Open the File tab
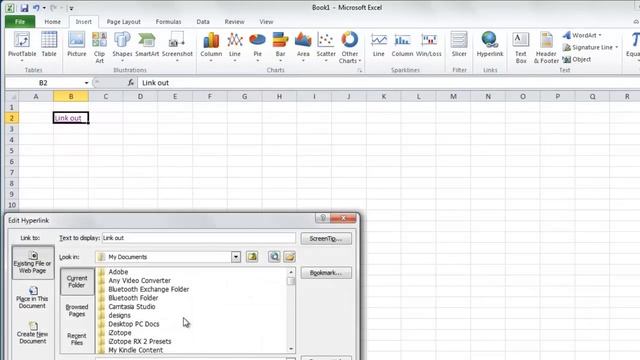640x360 pixels. point(20,22)
